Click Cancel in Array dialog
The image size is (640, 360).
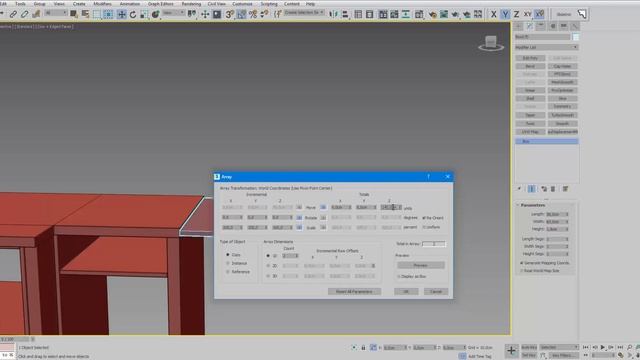coord(436,291)
